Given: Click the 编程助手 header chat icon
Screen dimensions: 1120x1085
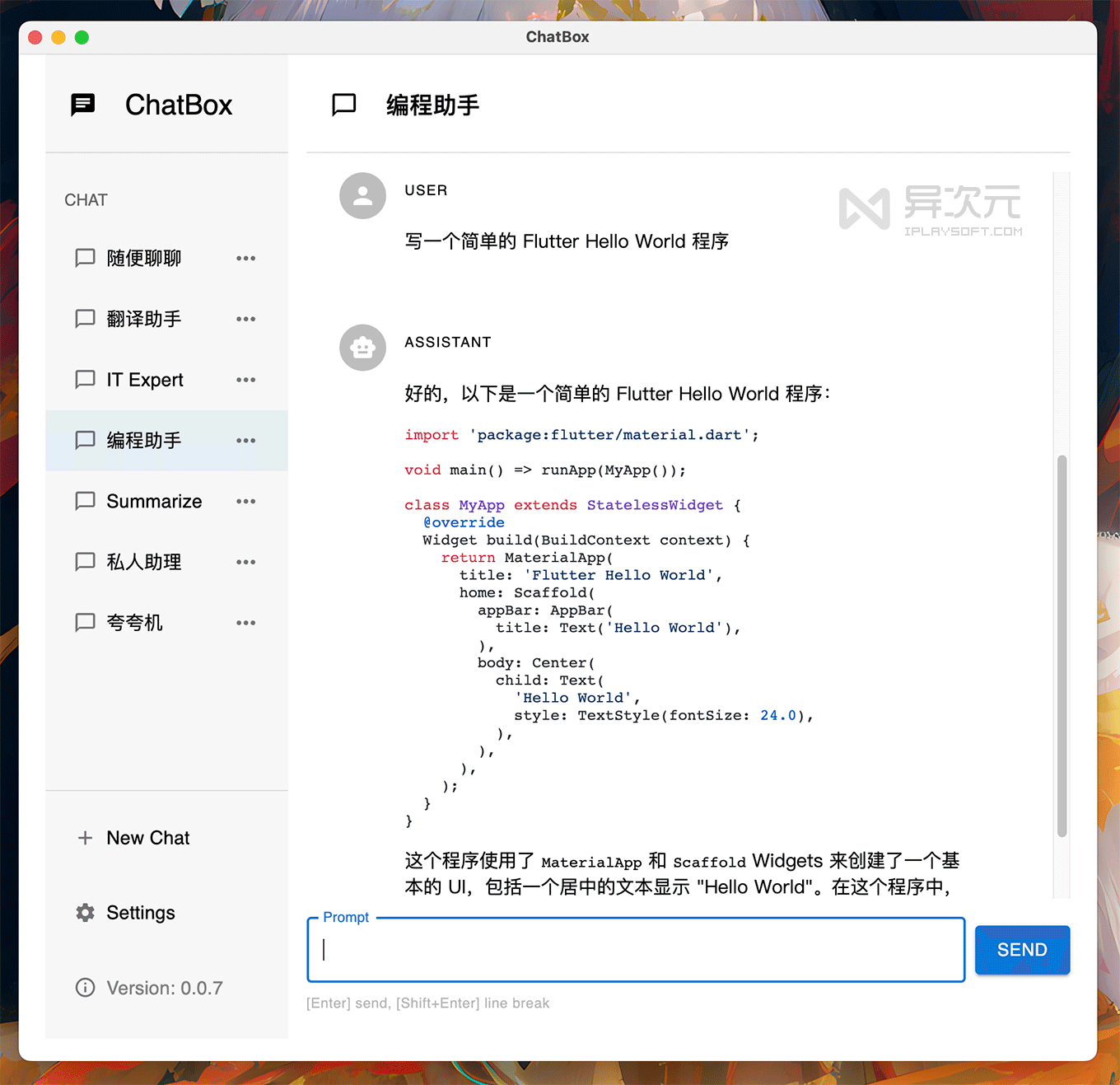Looking at the screenshot, I should pyautogui.click(x=344, y=105).
